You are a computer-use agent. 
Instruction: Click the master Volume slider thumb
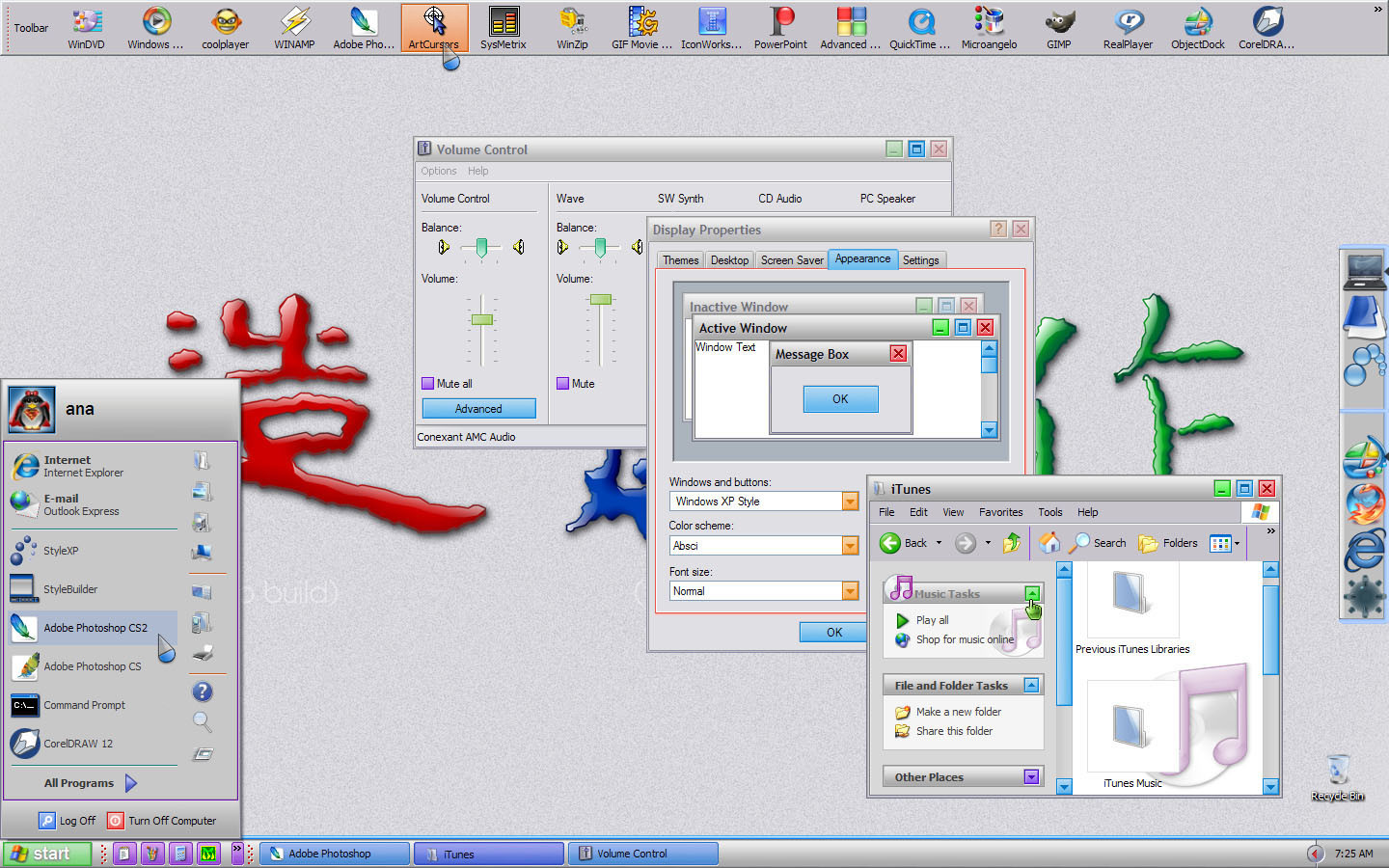coord(481,319)
